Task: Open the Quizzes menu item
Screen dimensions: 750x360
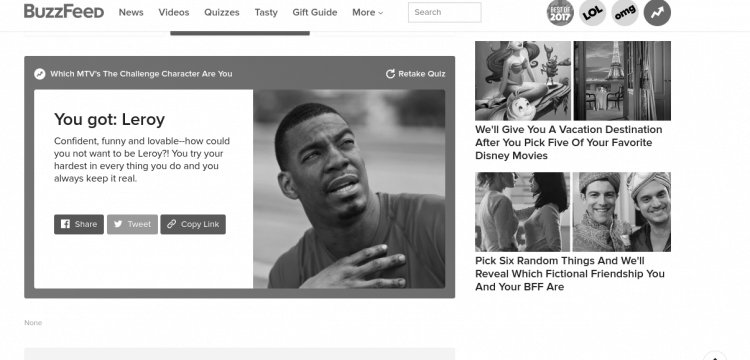Action: coord(222,12)
